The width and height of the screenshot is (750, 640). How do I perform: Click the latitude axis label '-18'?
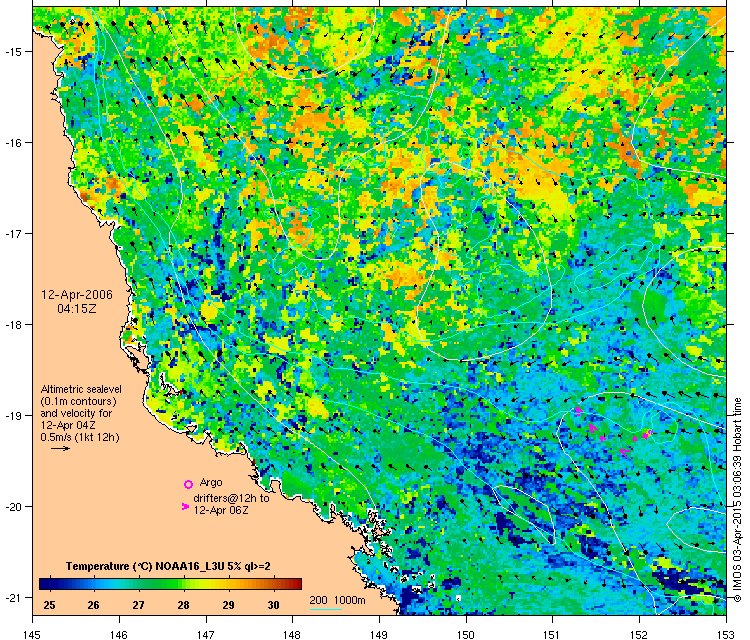(12, 324)
